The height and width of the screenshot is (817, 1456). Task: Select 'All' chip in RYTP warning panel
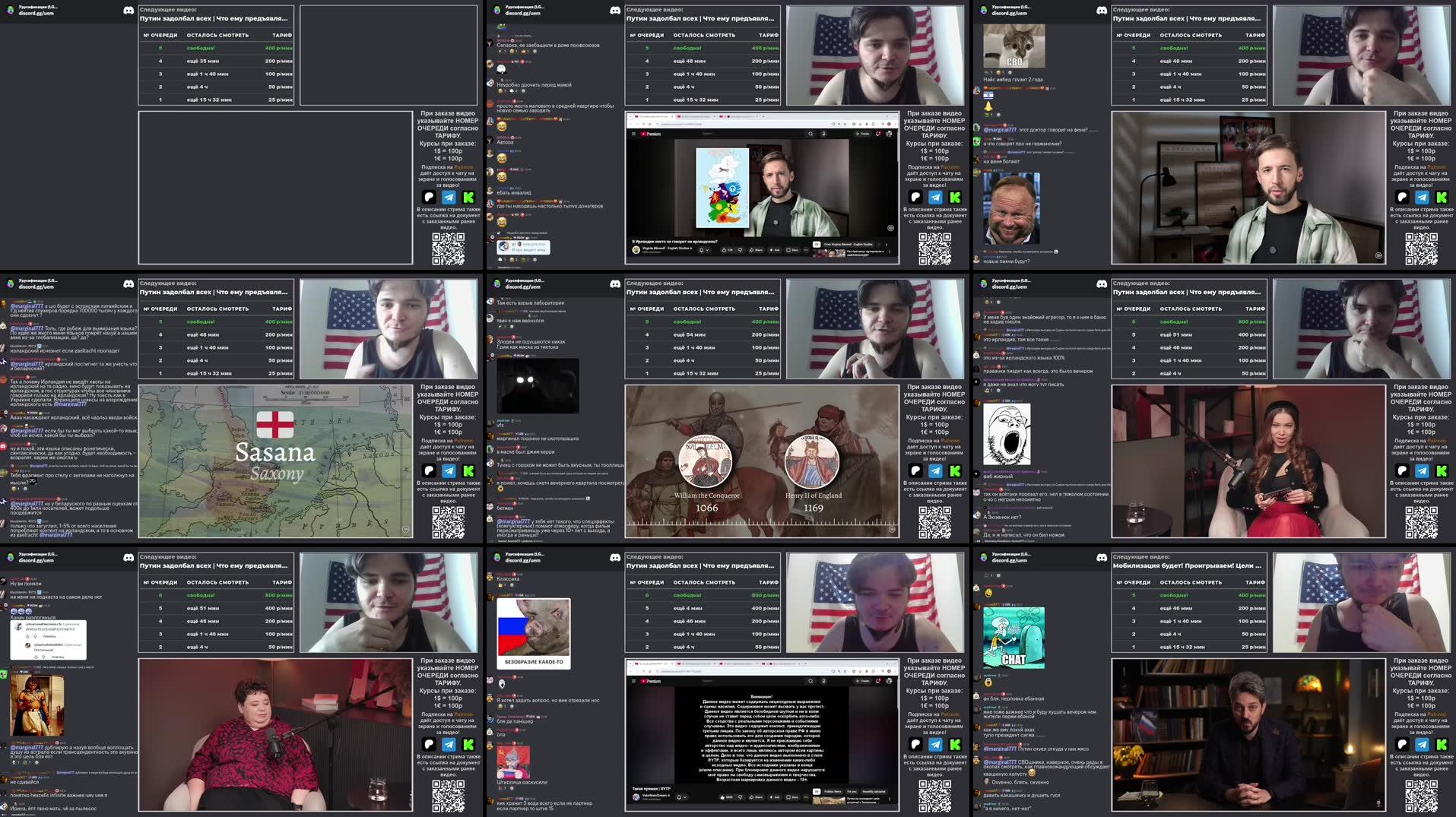coord(817,792)
